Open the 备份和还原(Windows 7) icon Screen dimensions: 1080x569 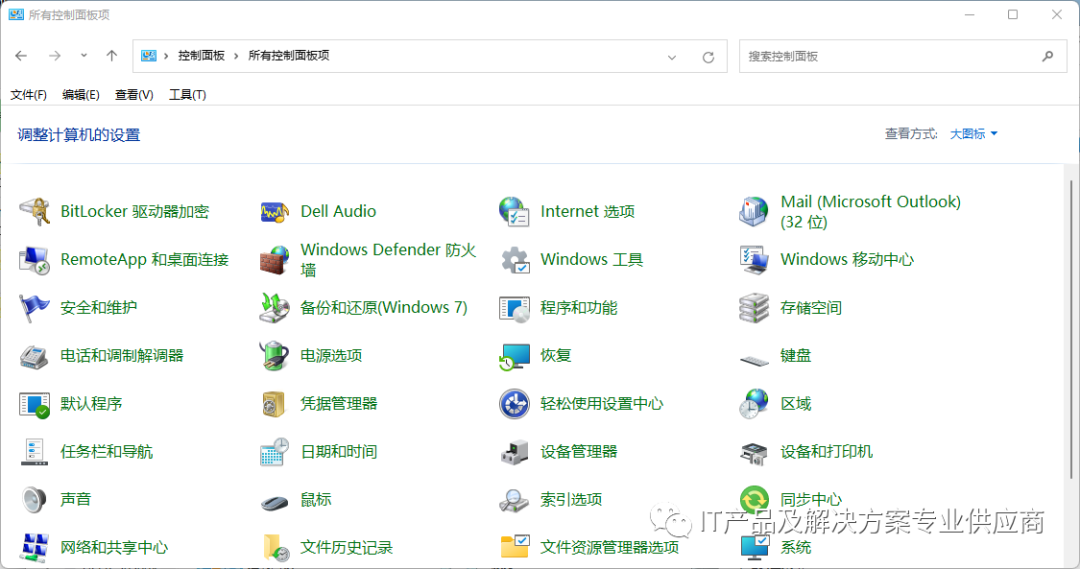(274, 308)
